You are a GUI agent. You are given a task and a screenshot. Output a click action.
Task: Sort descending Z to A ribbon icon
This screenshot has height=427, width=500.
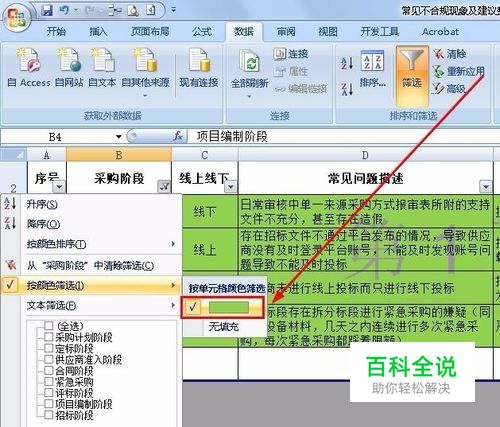[x=347, y=89]
